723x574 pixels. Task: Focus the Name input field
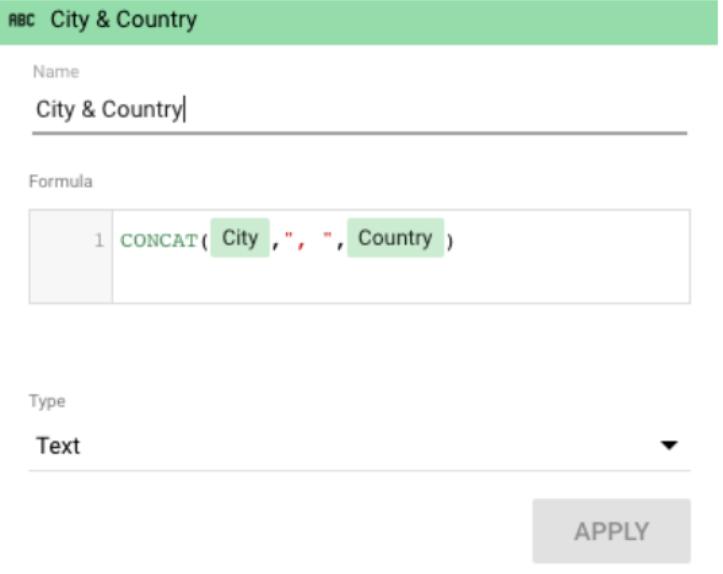click(360, 109)
